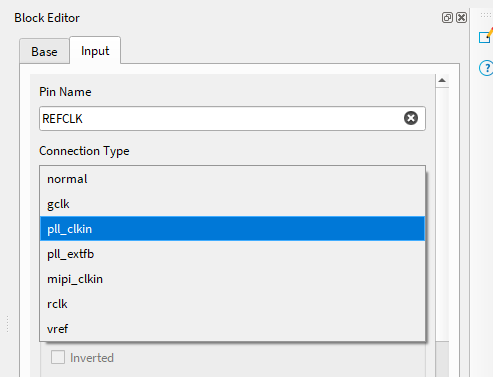Image resolution: width=493 pixels, height=377 pixels.
Task: Click the edit block pencil icon
Action: coord(486,36)
